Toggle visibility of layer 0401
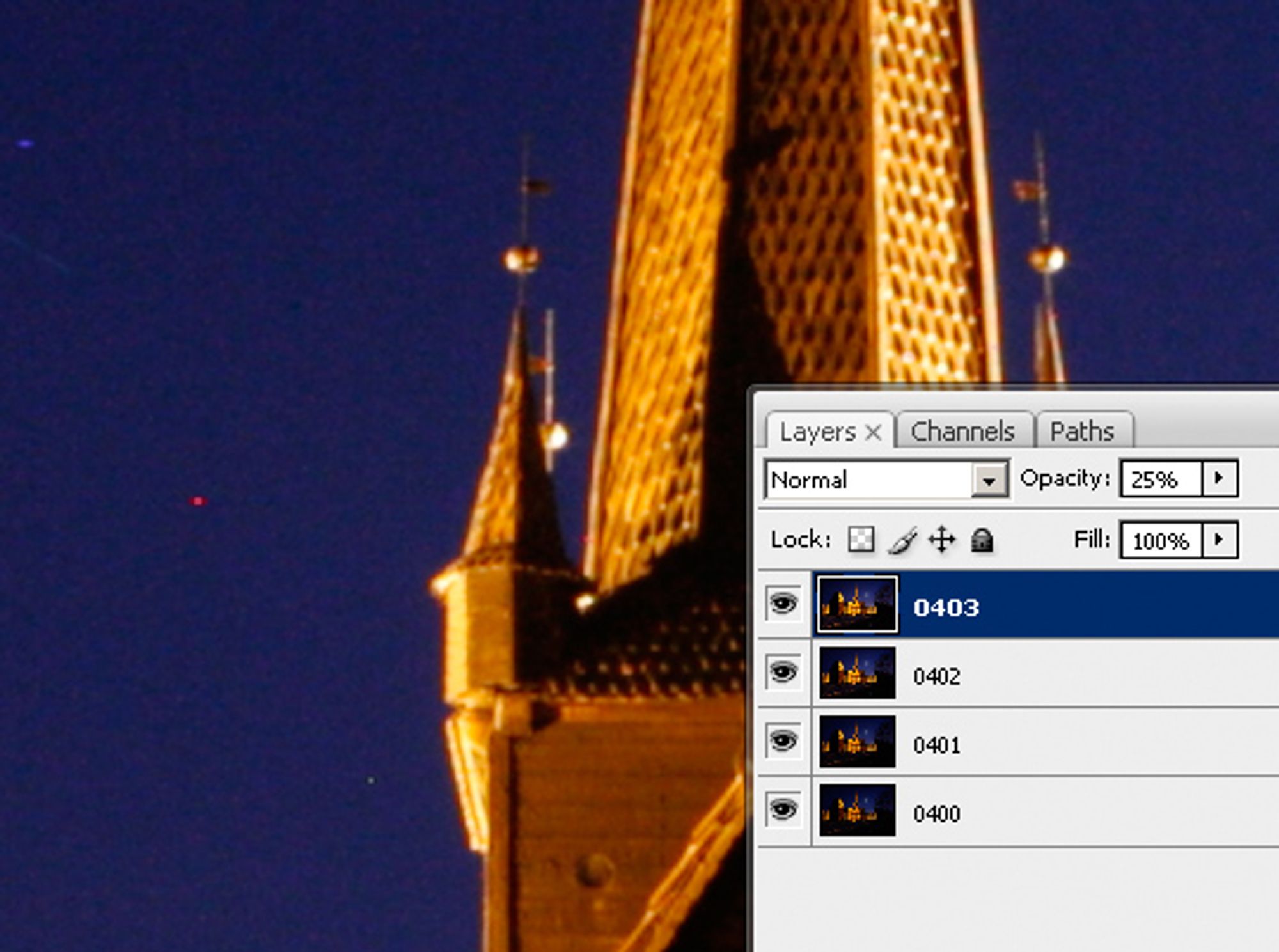The image size is (1279, 952). [x=783, y=742]
